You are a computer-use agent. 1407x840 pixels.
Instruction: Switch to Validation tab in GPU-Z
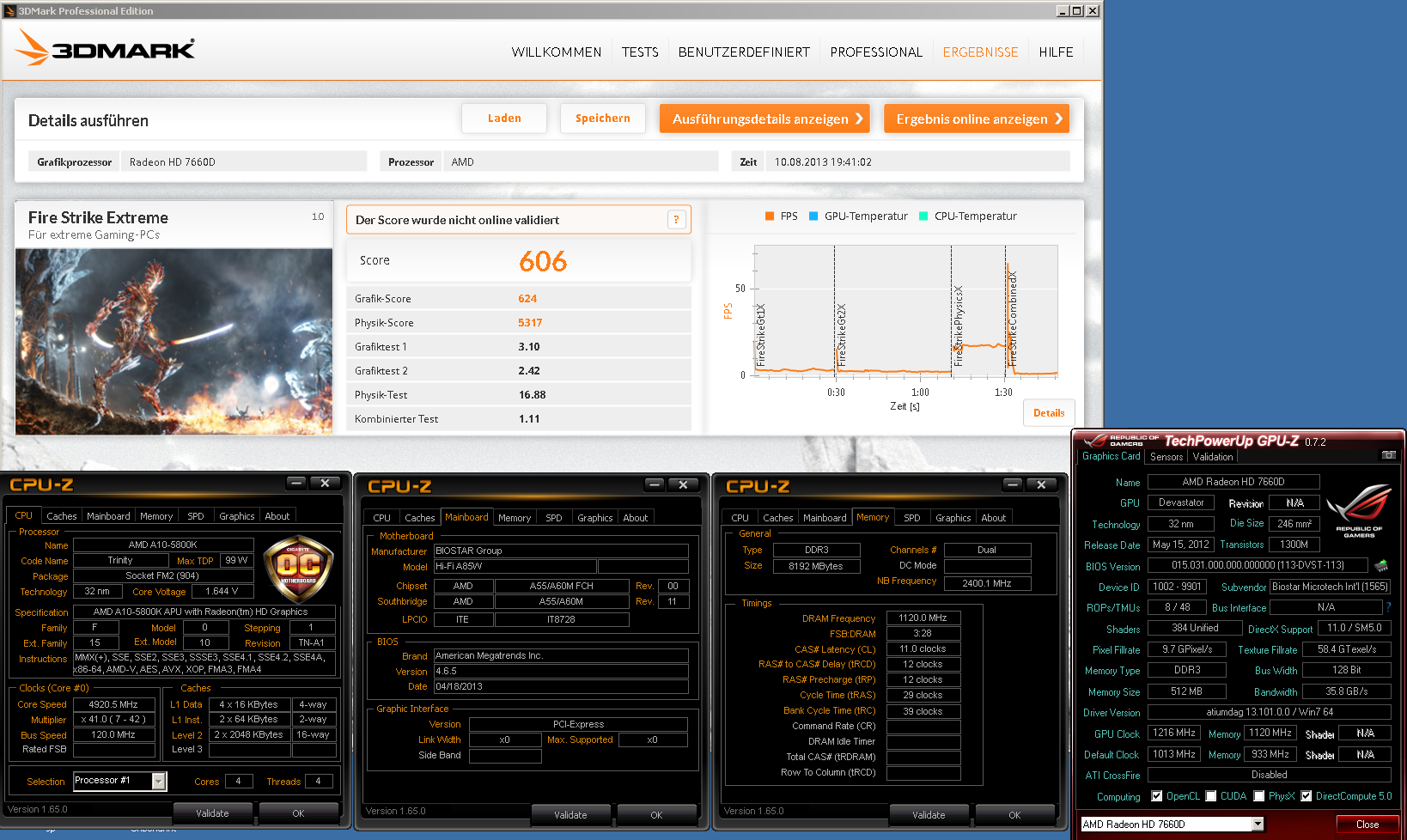[1213, 457]
